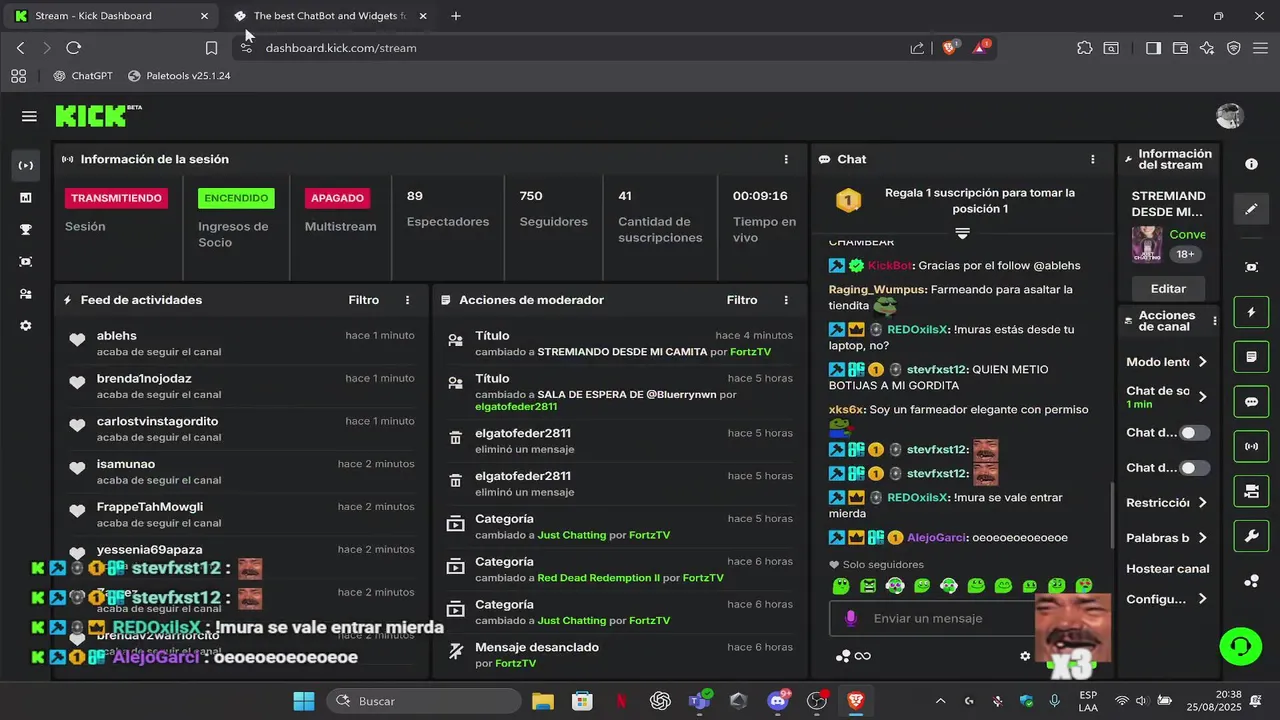
Task: Focus the Enviar un mensaje input
Action: click(x=930, y=618)
